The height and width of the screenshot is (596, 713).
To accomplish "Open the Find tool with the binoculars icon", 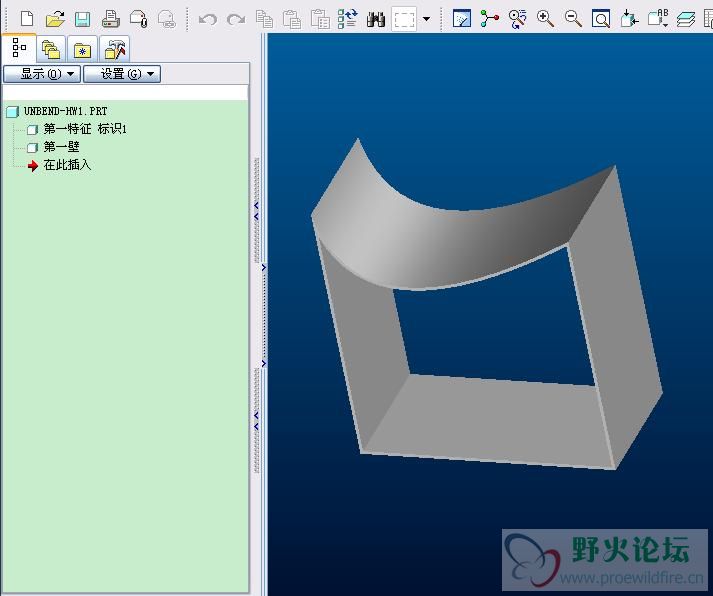I will coord(376,20).
